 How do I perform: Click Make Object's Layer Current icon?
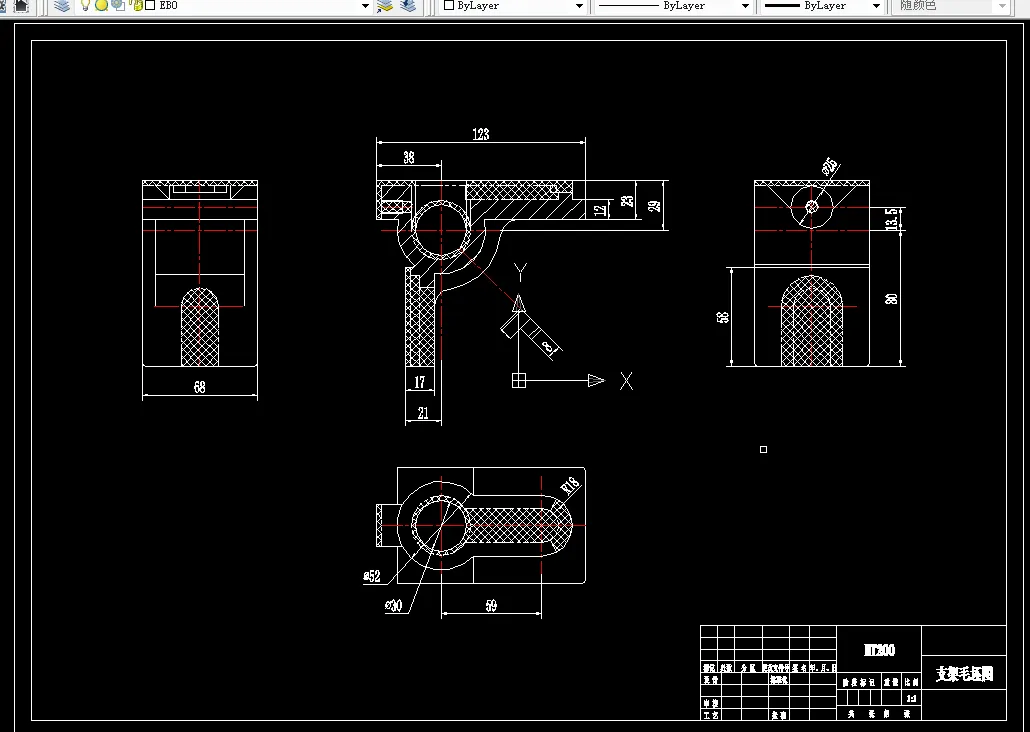click(385, 6)
